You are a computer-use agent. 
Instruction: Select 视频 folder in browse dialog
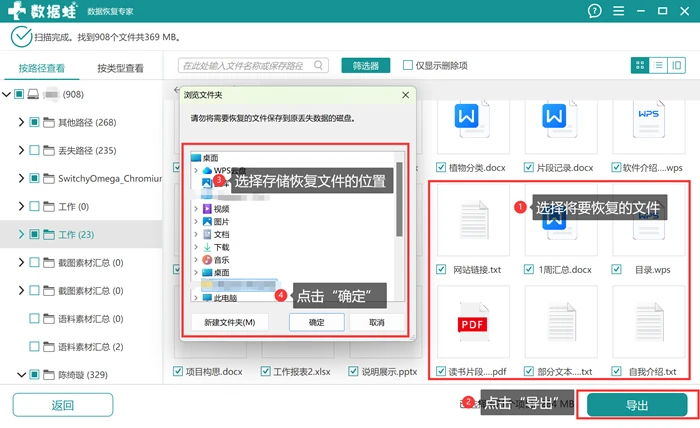click(221, 209)
